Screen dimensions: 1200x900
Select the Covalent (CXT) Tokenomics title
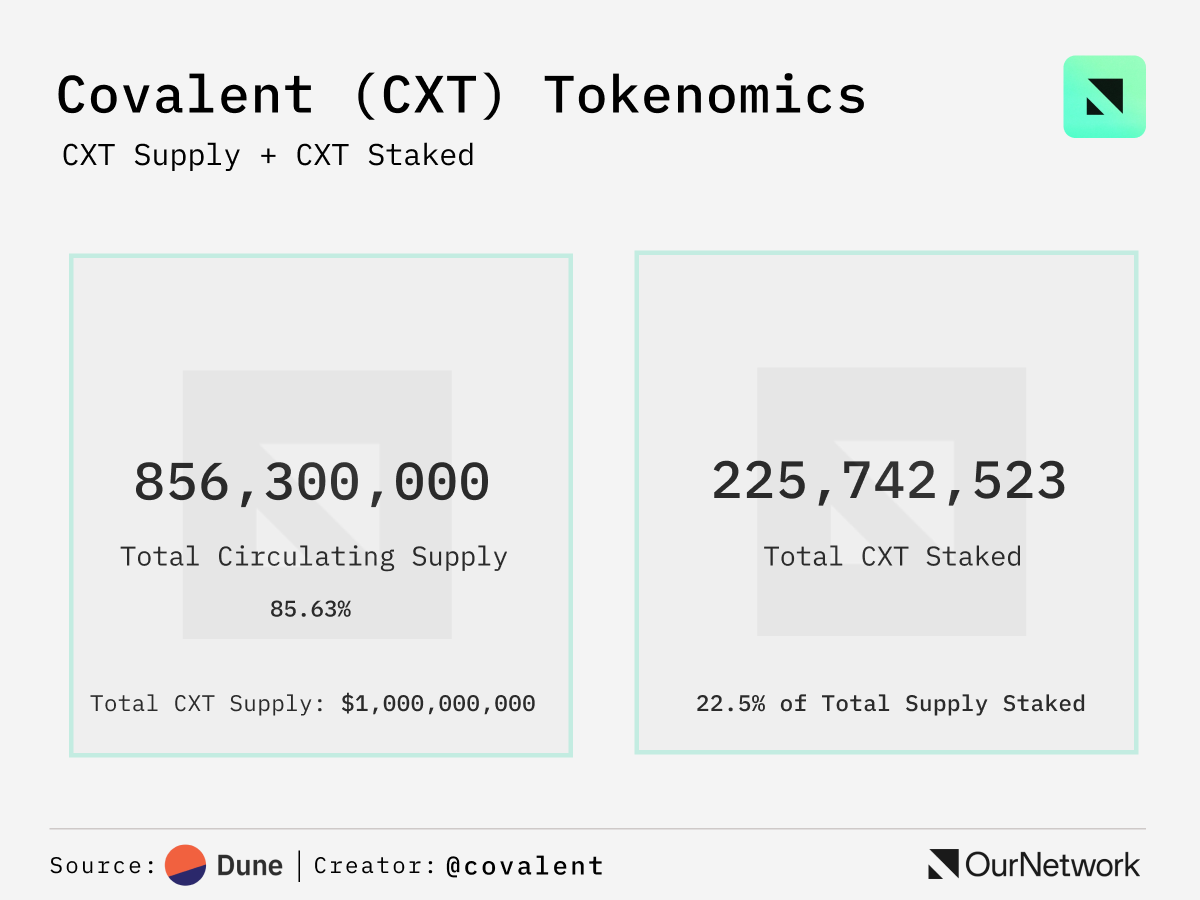click(x=461, y=96)
